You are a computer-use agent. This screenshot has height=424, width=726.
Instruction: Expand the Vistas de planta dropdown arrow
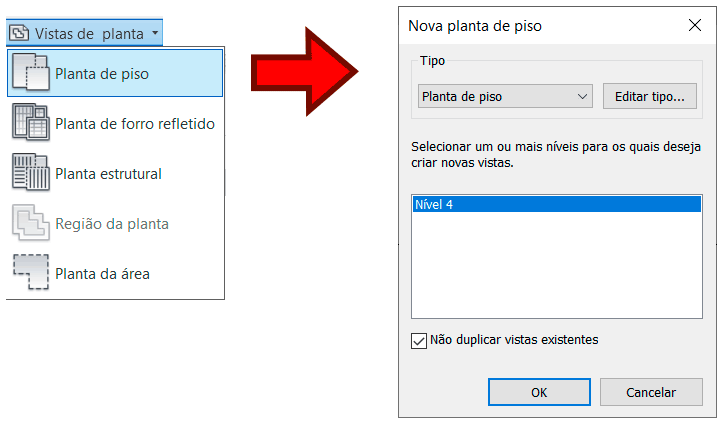[156, 33]
